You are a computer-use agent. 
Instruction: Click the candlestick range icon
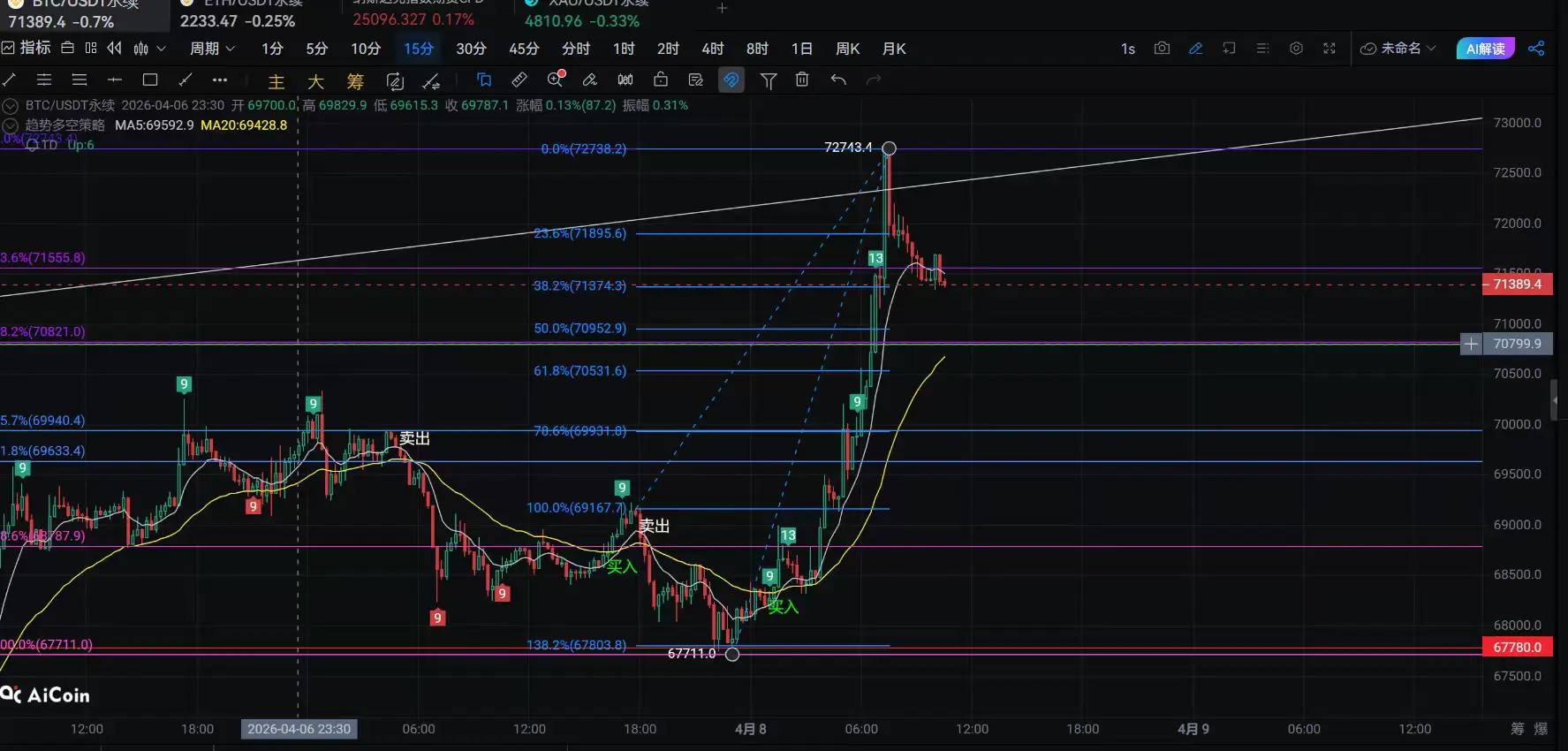click(x=625, y=80)
